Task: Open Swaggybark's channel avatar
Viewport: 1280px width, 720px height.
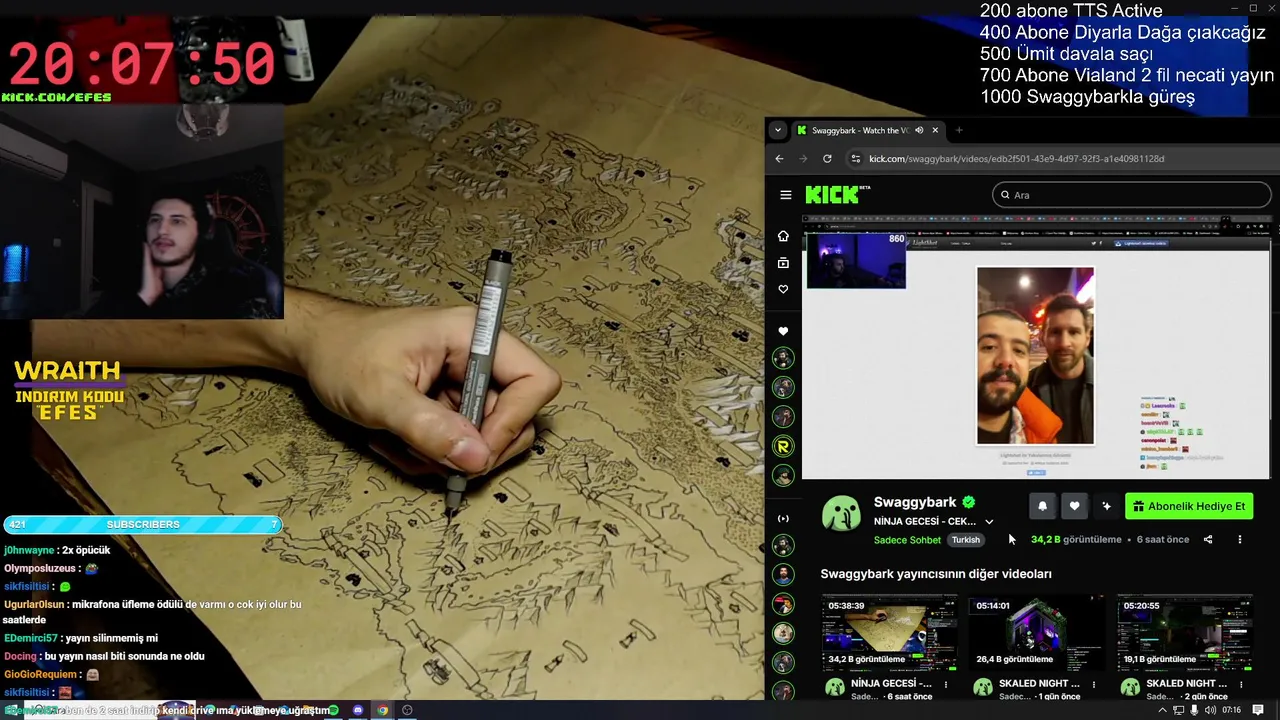Action: click(841, 514)
